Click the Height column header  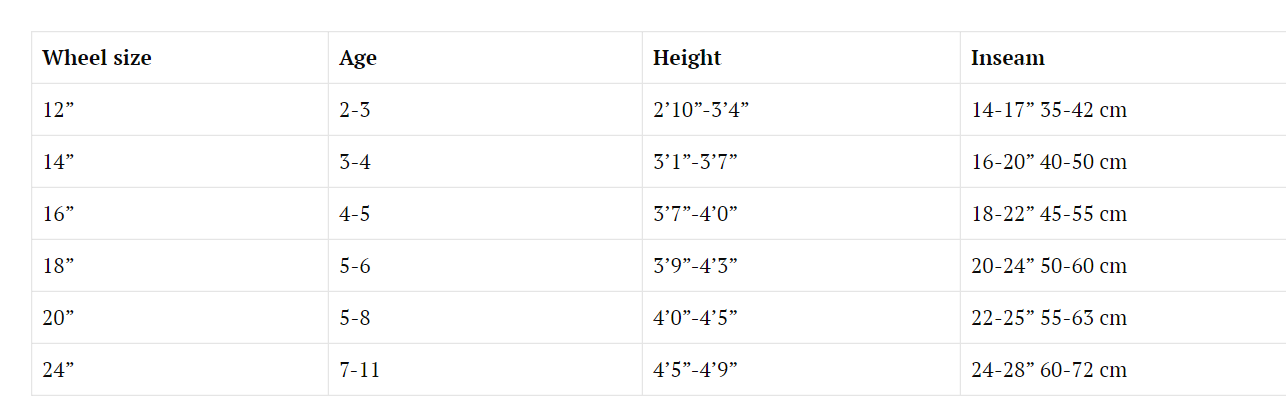(801, 58)
